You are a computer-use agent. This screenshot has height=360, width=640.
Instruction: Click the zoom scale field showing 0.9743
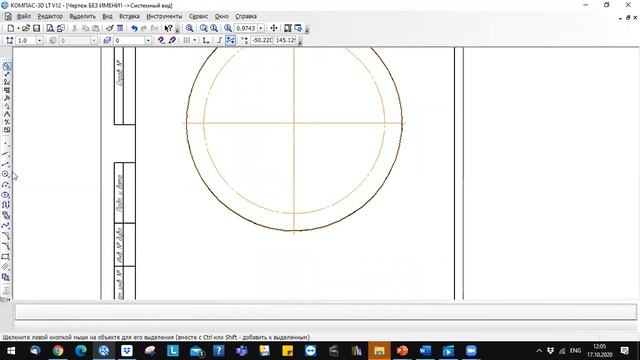[246, 28]
